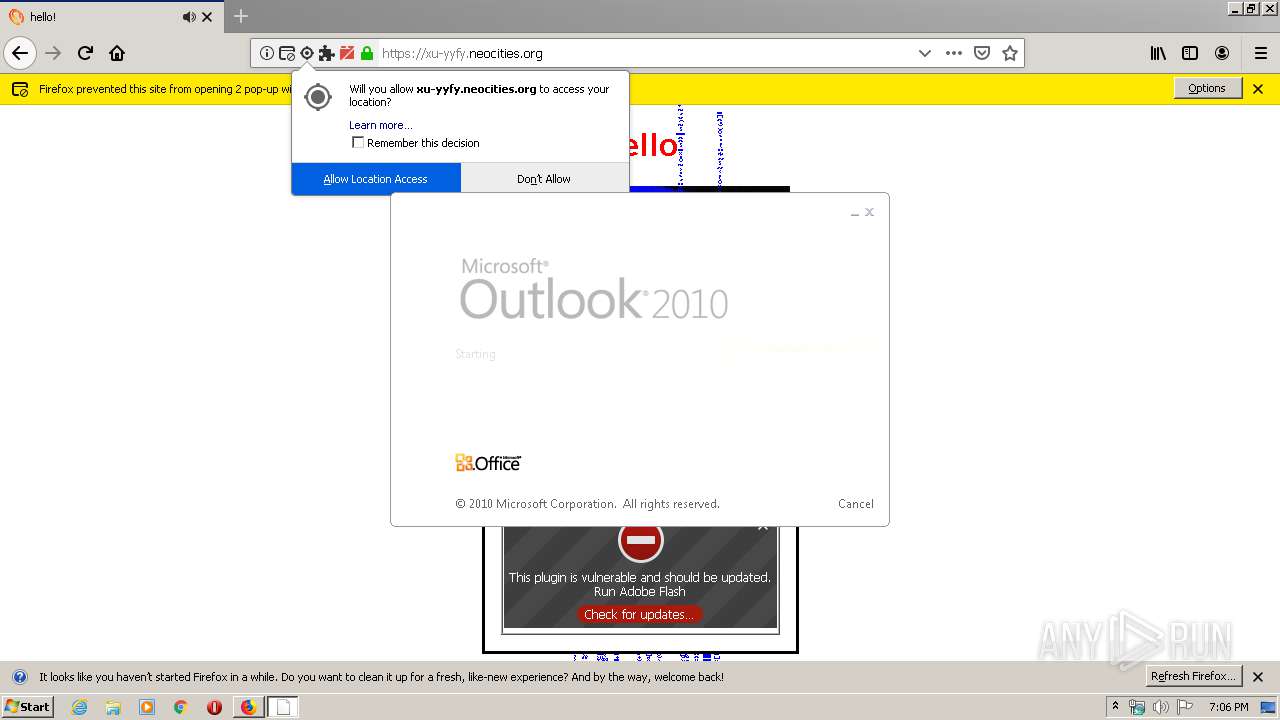Click the plugin puzzle-piece icon
1280x720 pixels.
click(x=327, y=53)
